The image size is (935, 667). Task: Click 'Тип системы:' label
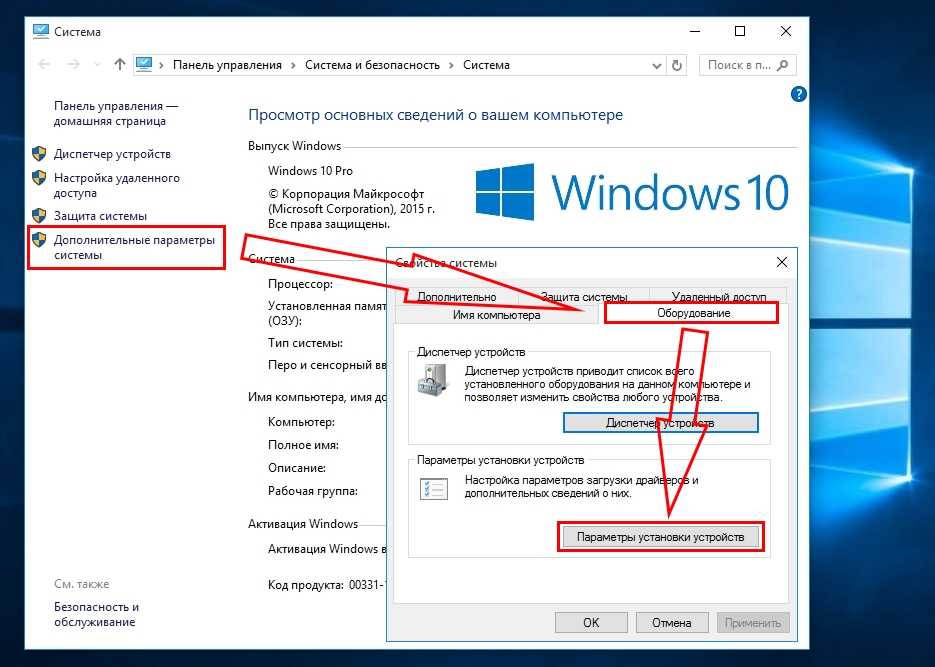coord(305,343)
